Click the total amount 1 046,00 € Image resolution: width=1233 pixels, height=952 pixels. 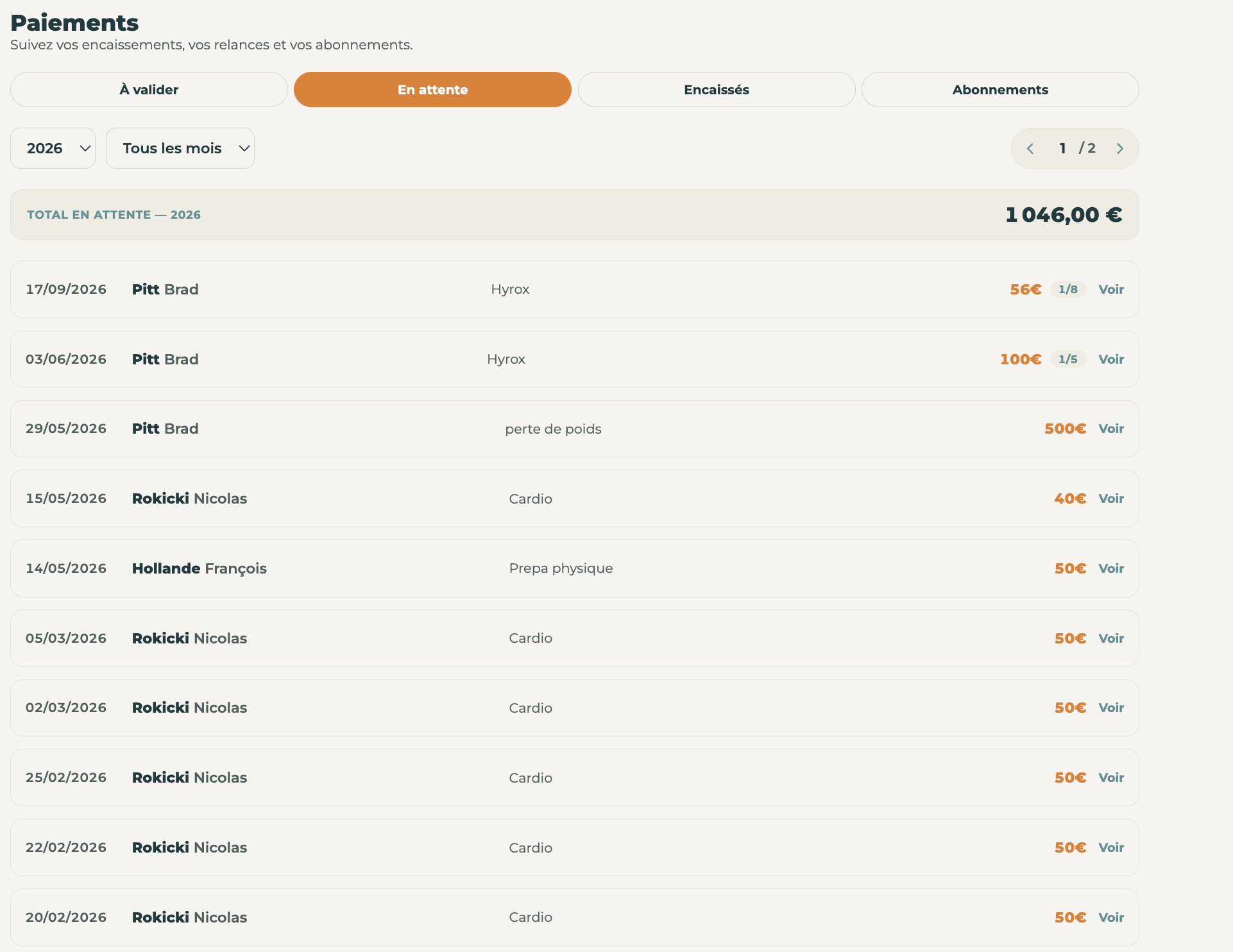tap(1064, 215)
